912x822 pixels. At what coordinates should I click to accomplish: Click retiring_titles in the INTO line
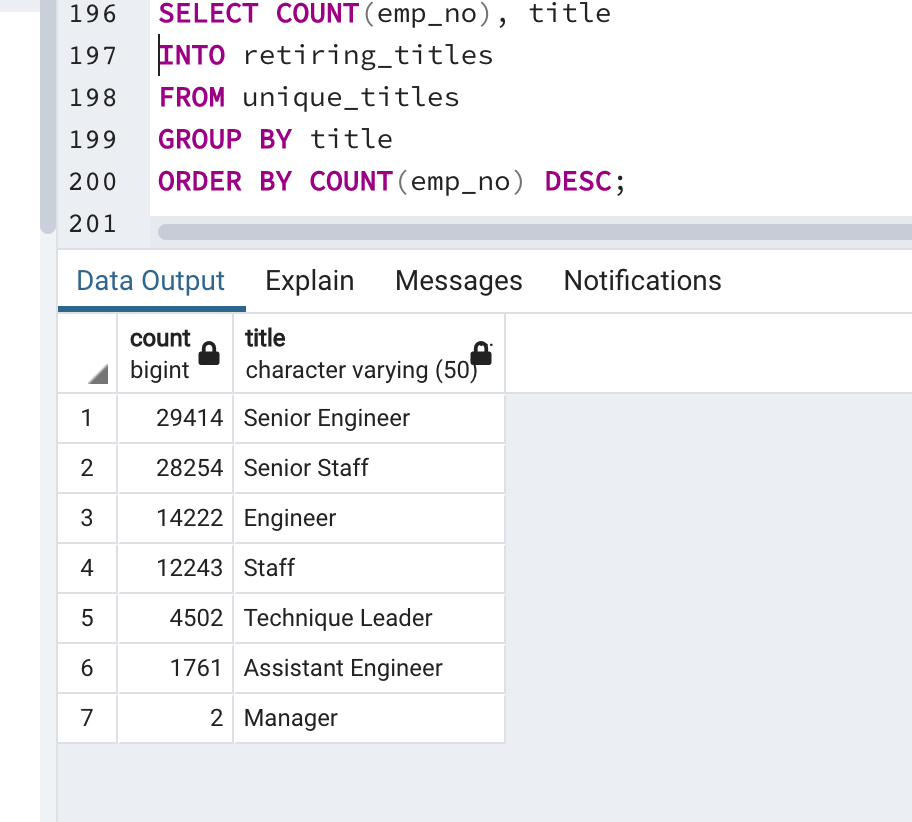tap(368, 56)
